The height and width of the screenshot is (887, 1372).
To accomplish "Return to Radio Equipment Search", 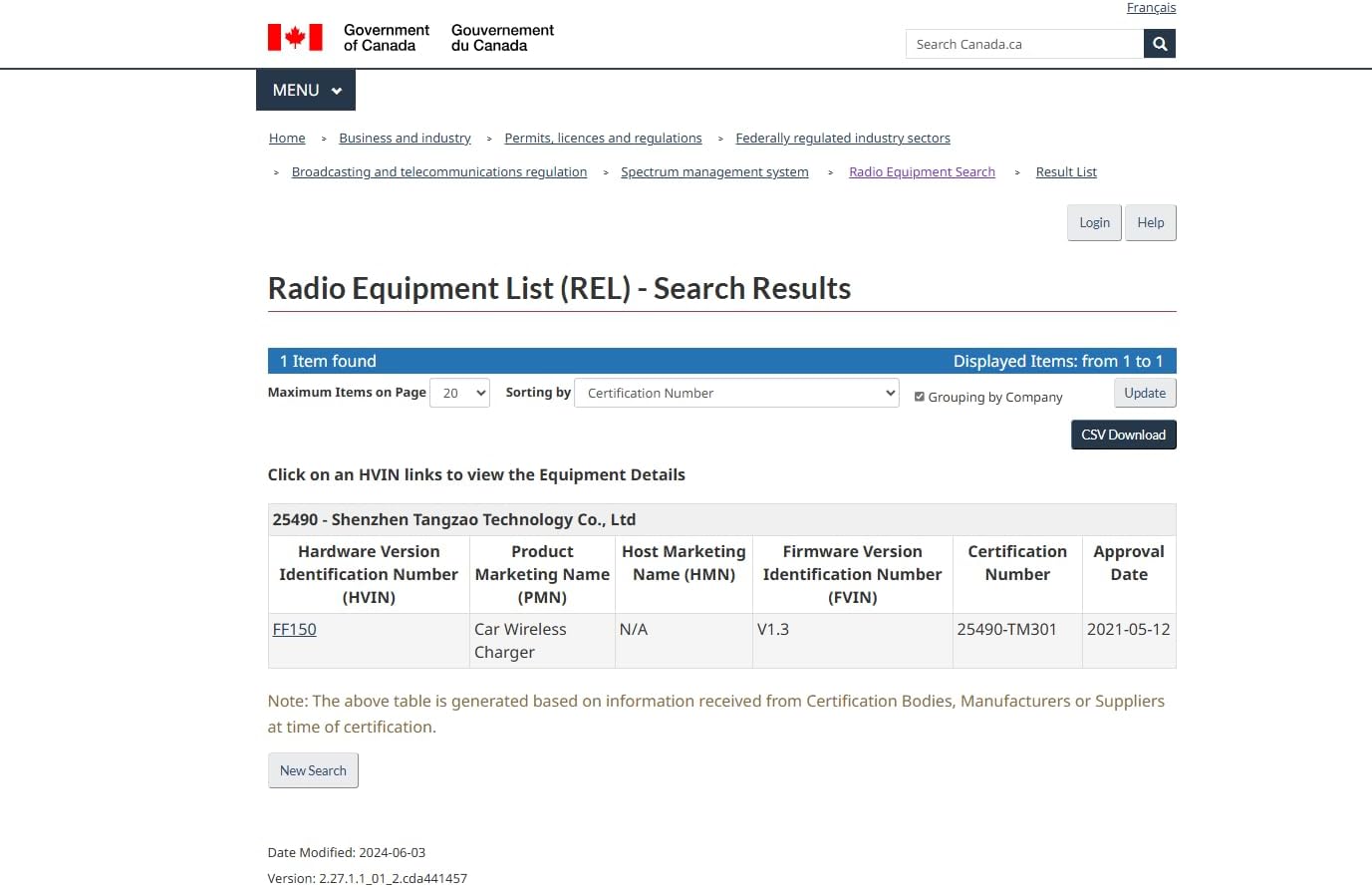I will coord(922,172).
